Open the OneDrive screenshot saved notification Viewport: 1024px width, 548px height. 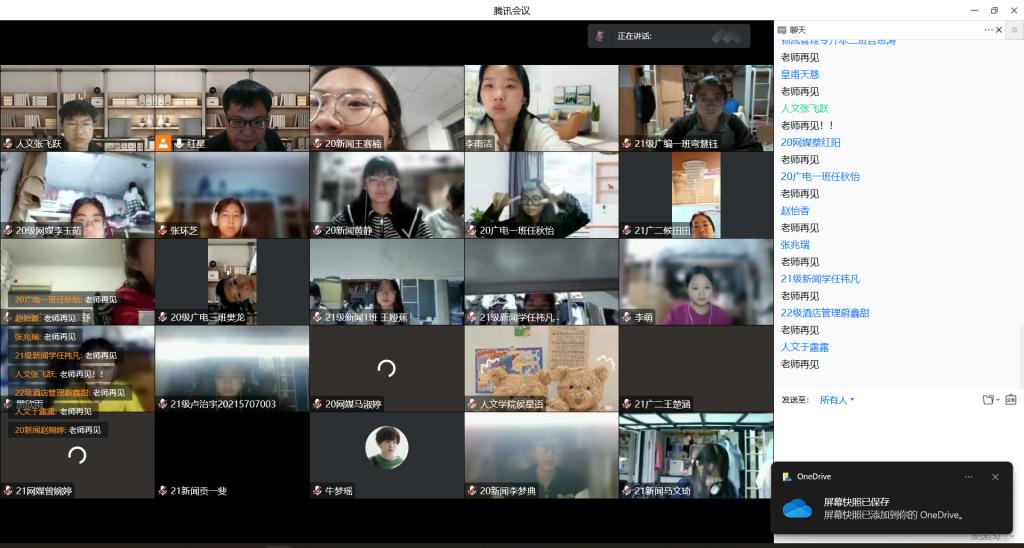(x=890, y=508)
